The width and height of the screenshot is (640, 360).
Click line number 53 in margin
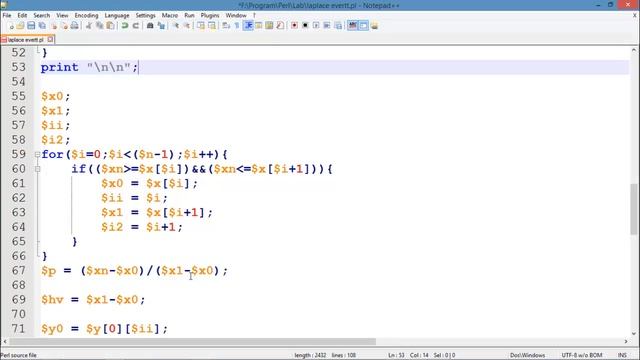click(18, 67)
